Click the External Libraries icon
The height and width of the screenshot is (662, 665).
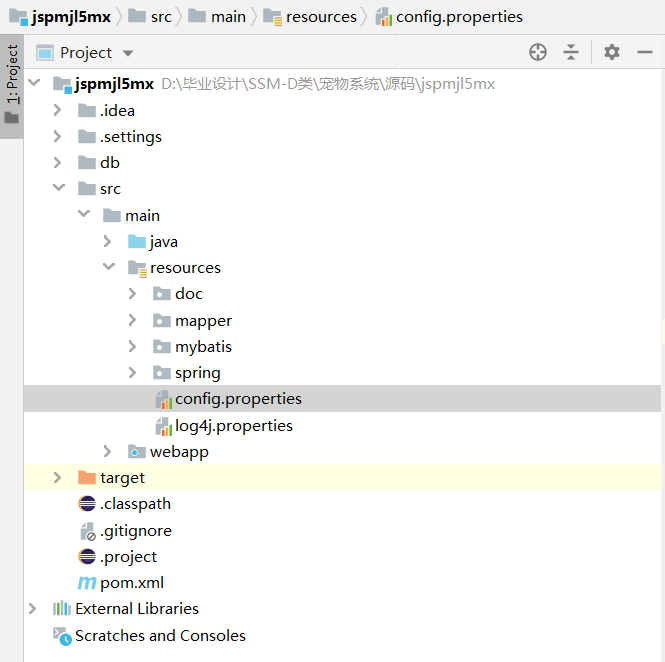coord(62,609)
